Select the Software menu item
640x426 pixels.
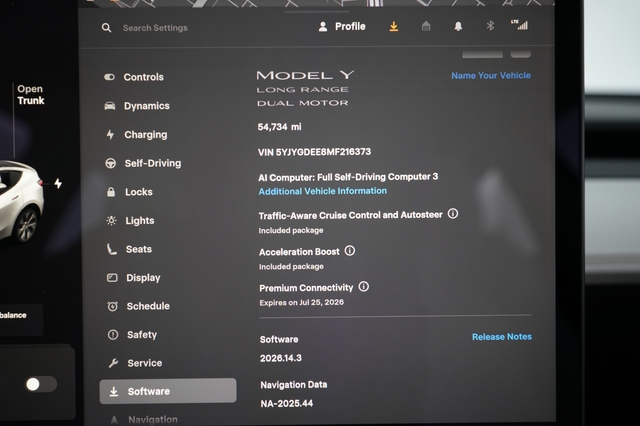pyautogui.click(x=168, y=391)
